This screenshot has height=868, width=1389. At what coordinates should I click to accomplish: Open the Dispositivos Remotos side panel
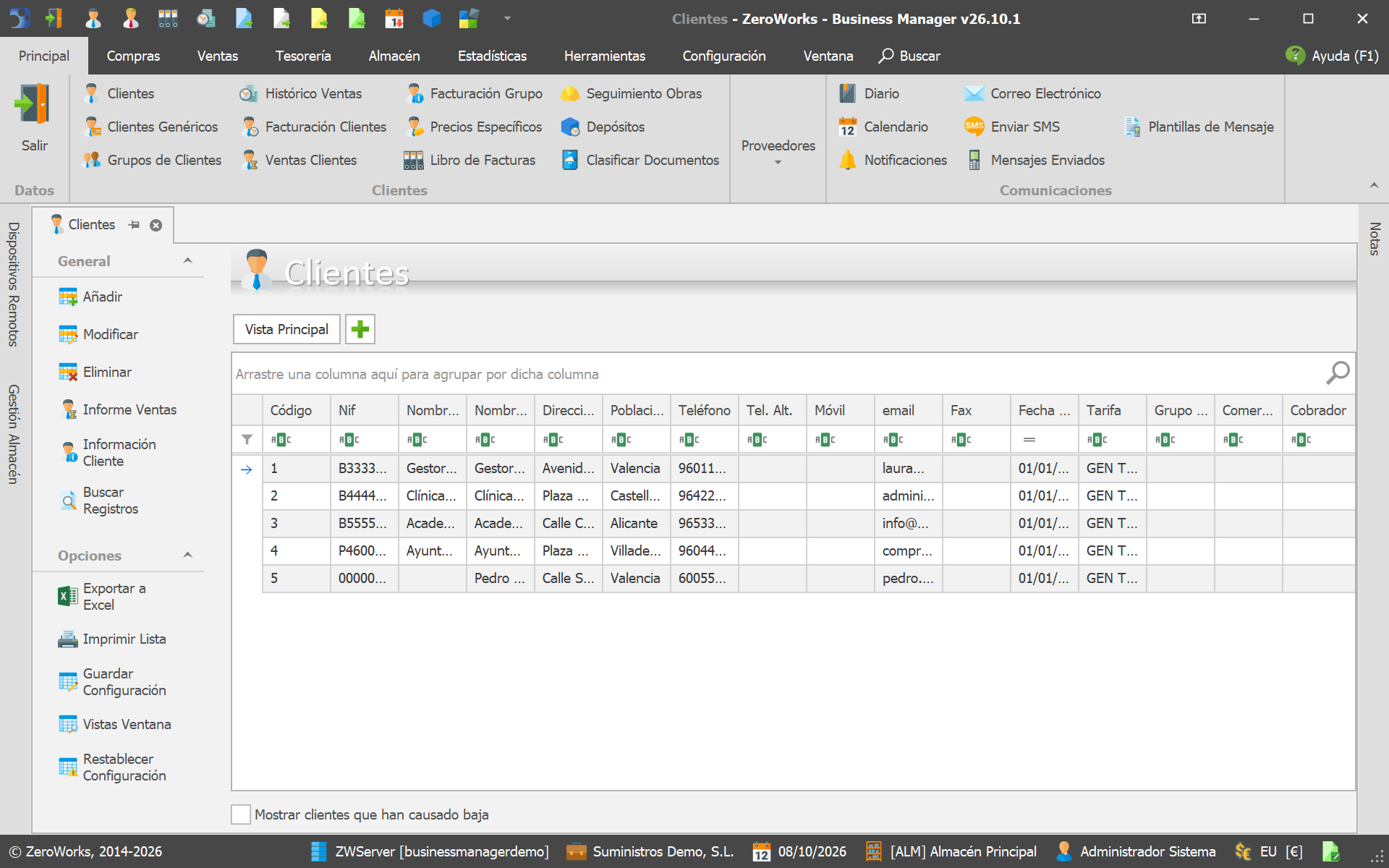click(x=13, y=284)
